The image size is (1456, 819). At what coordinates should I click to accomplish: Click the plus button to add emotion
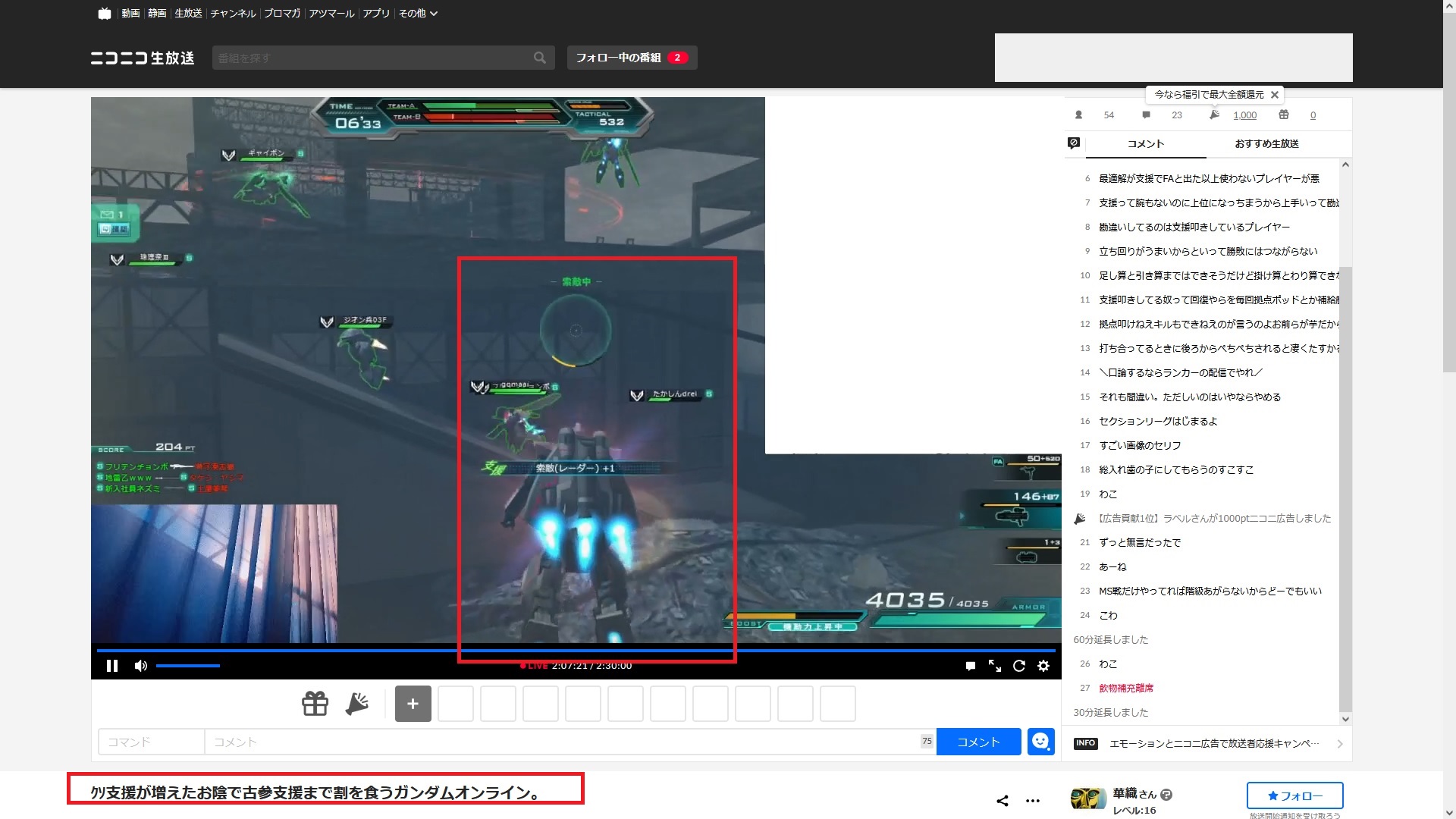click(413, 704)
